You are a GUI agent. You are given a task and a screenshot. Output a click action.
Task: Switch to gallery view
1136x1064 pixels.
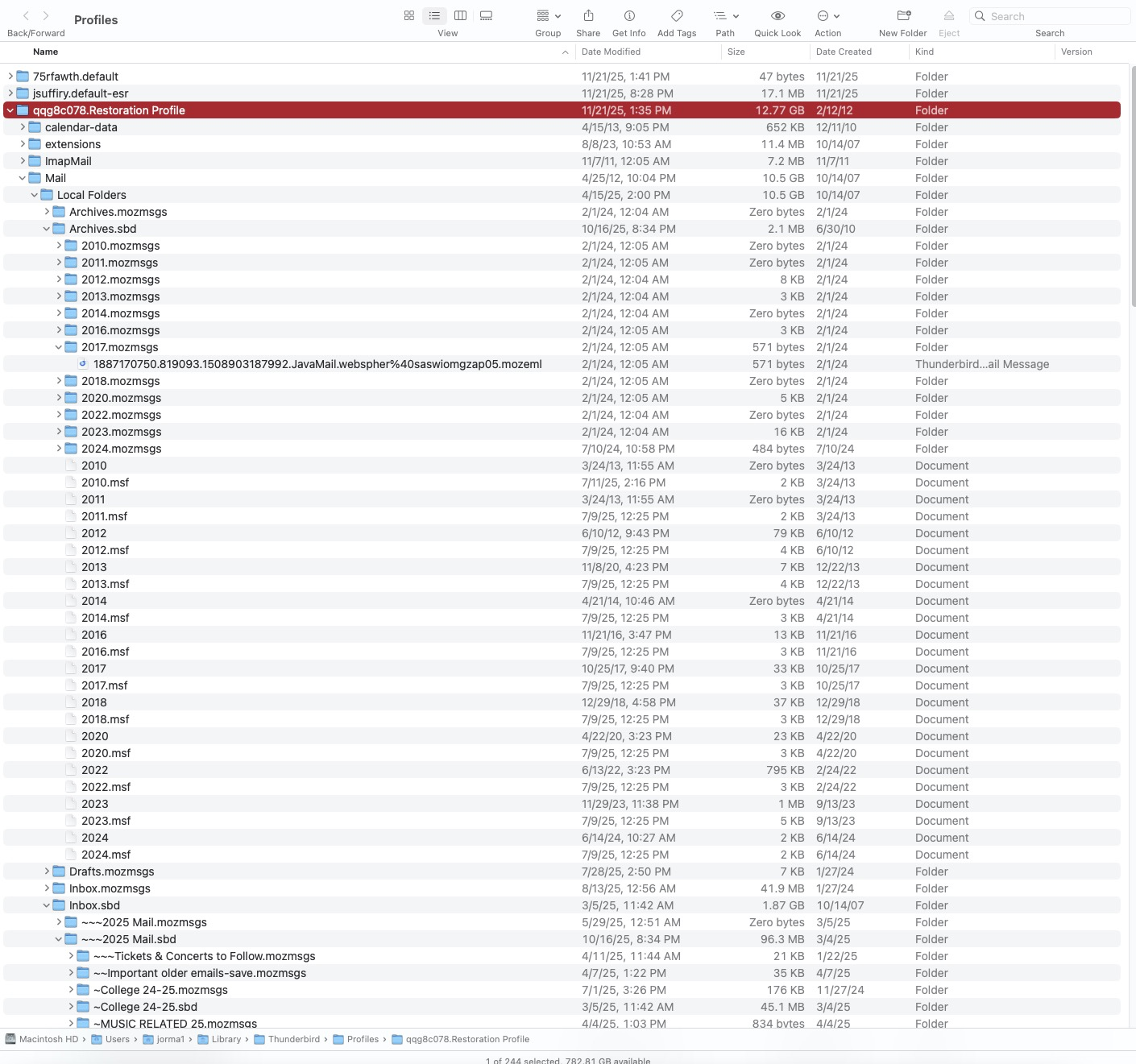[486, 15]
